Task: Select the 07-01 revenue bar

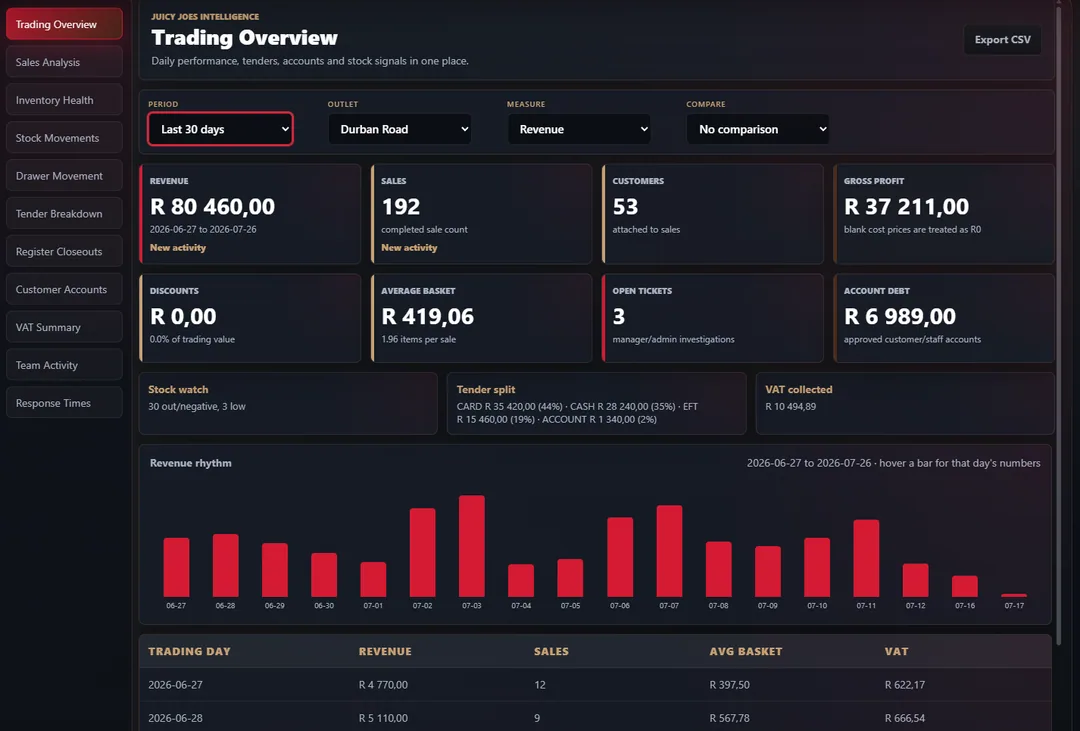Action: click(x=373, y=579)
